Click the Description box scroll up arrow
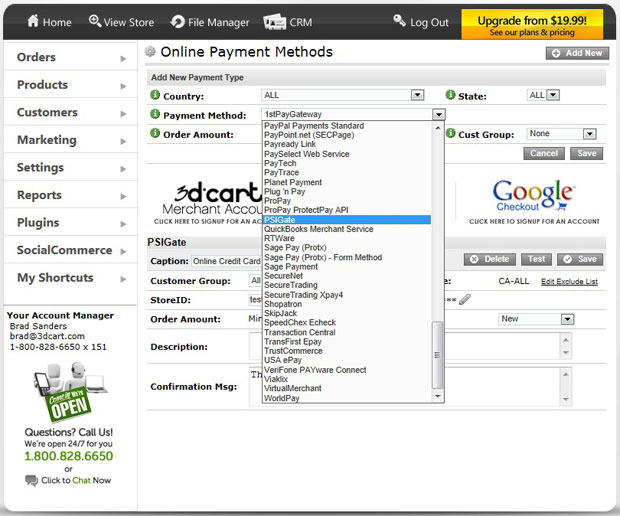This screenshot has height=516, width=620. tap(566, 340)
